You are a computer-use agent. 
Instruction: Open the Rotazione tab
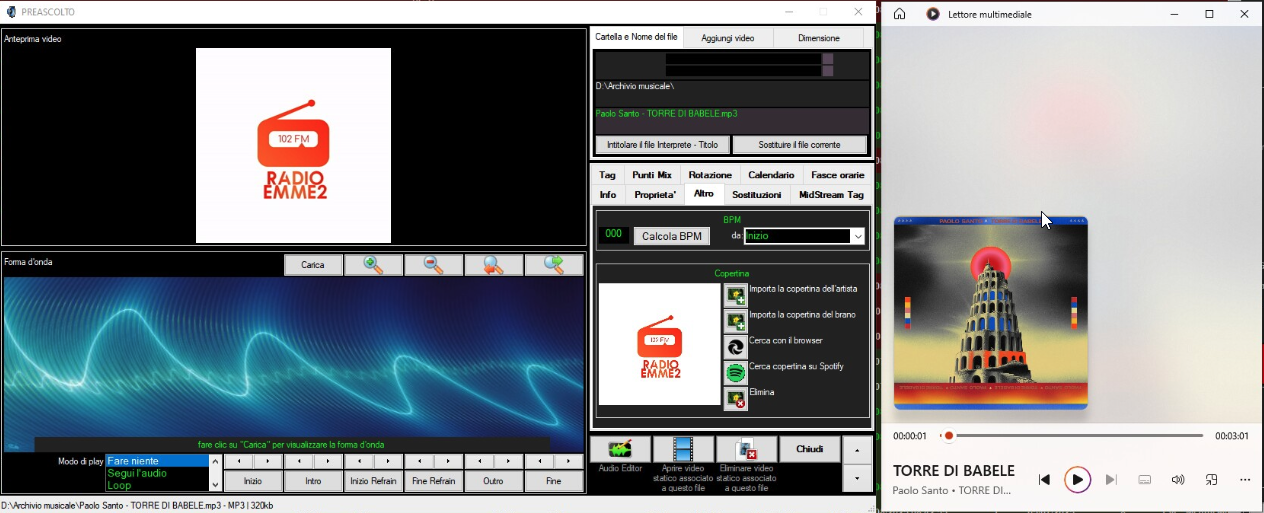pos(710,175)
